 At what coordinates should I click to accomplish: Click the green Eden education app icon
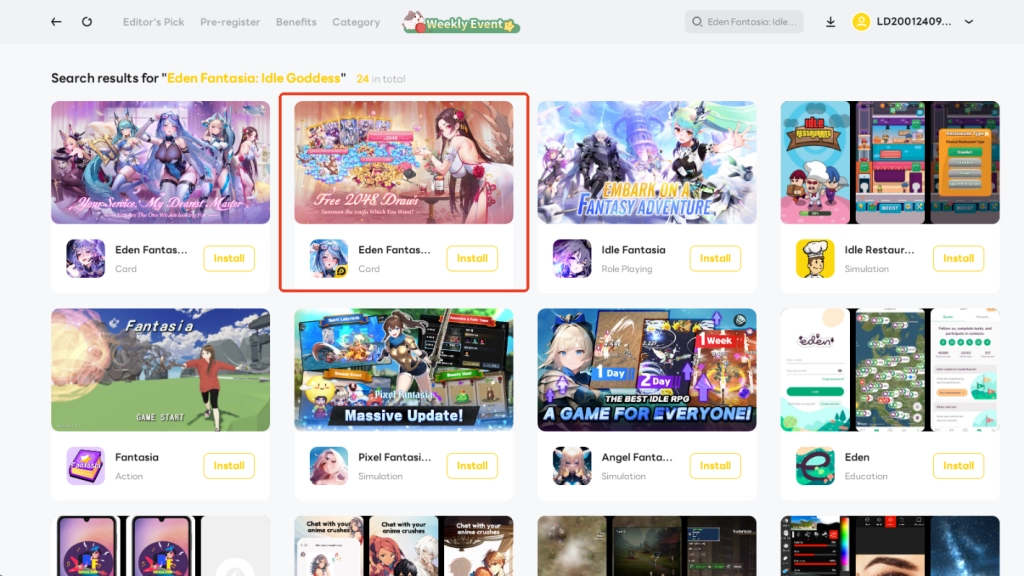[814, 465]
